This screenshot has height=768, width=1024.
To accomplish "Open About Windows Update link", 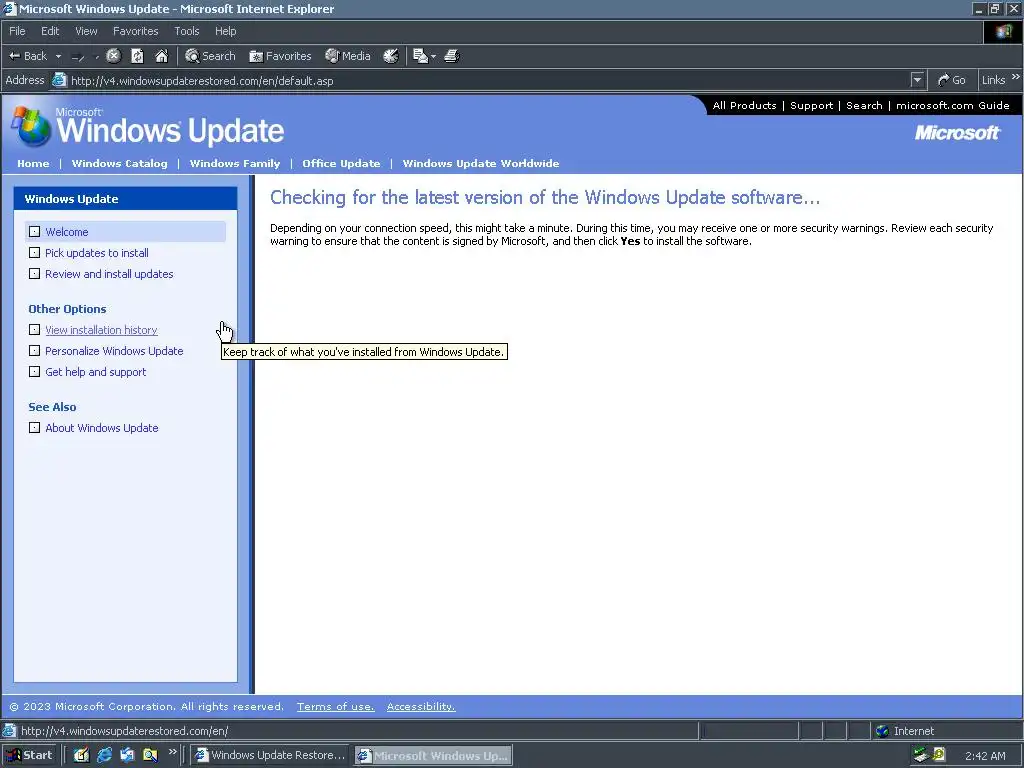I will click(x=102, y=428).
